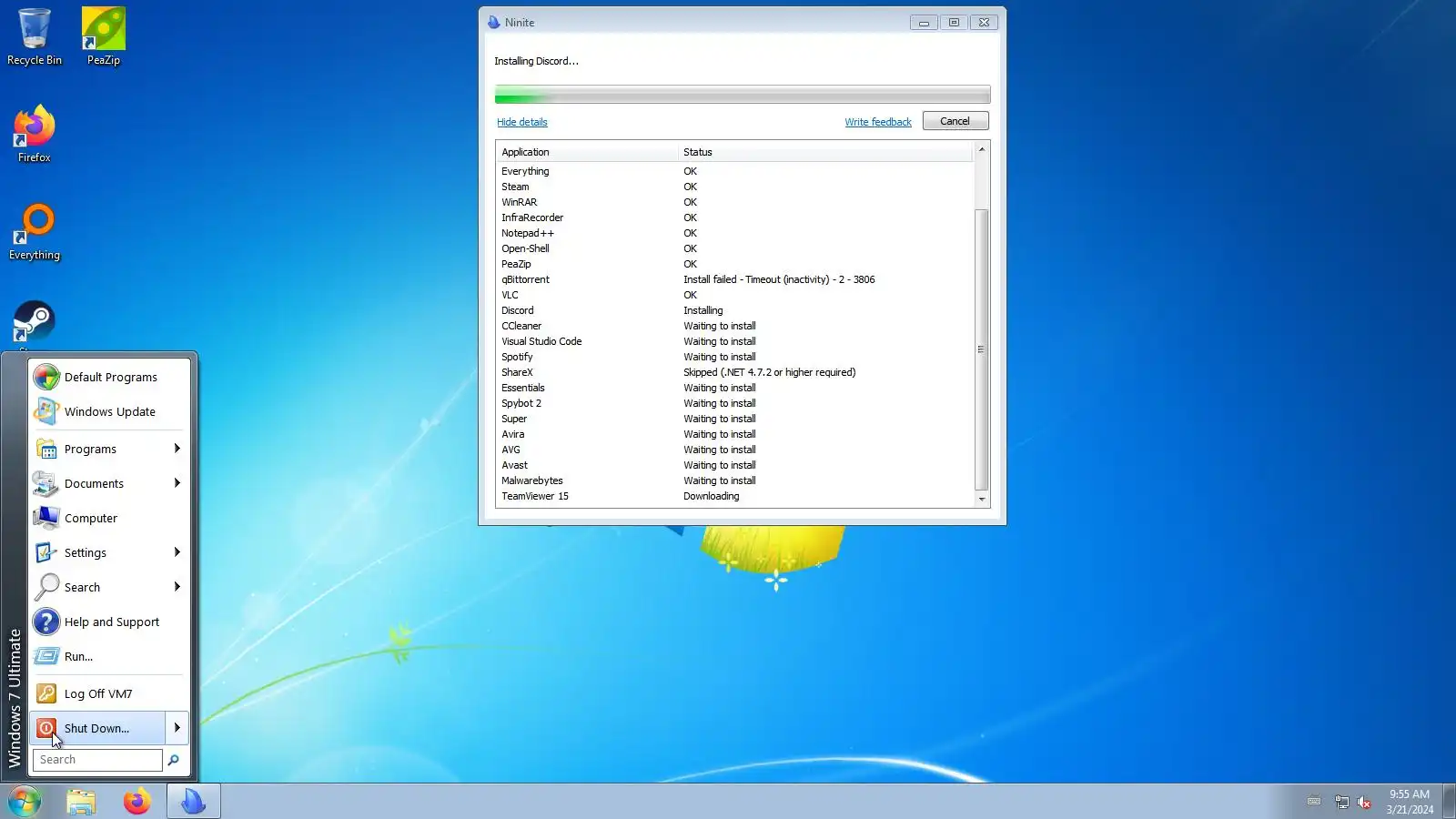The height and width of the screenshot is (819, 1456).
Task: Click the Windows Start orb
Action: coord(25,802)
